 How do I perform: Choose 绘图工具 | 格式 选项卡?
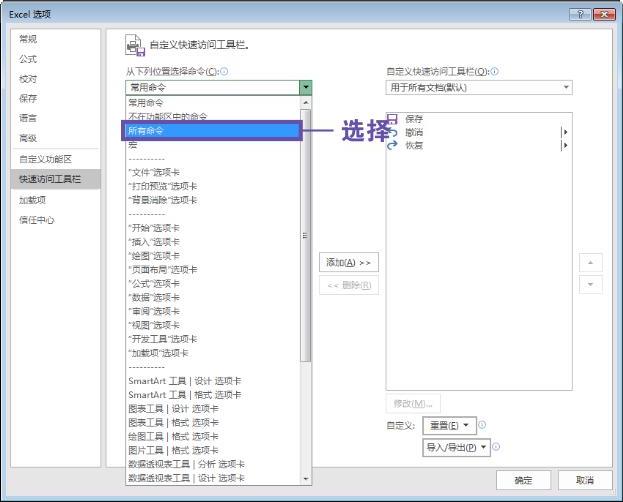pos(213,436)
